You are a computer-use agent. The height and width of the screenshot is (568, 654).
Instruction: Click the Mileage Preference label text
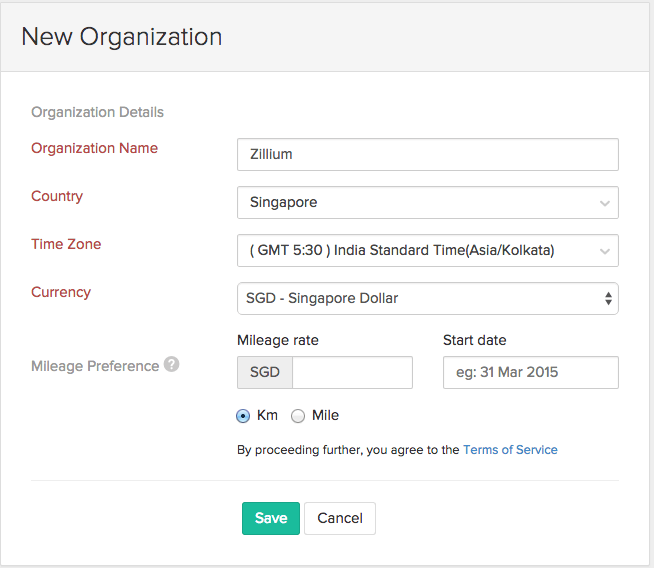point(95,366)
